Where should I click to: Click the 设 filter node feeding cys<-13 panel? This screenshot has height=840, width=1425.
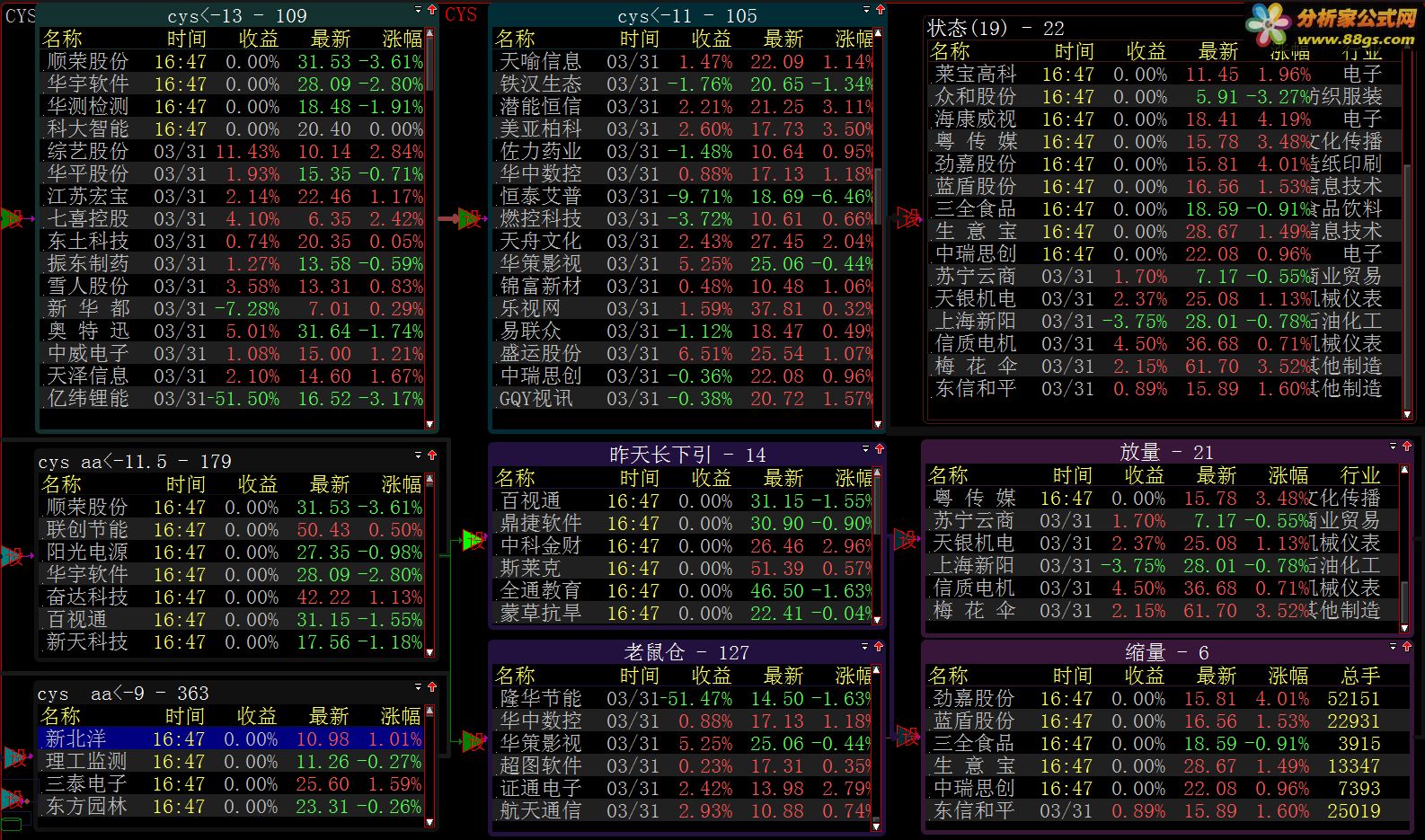[x=12, y=218]
